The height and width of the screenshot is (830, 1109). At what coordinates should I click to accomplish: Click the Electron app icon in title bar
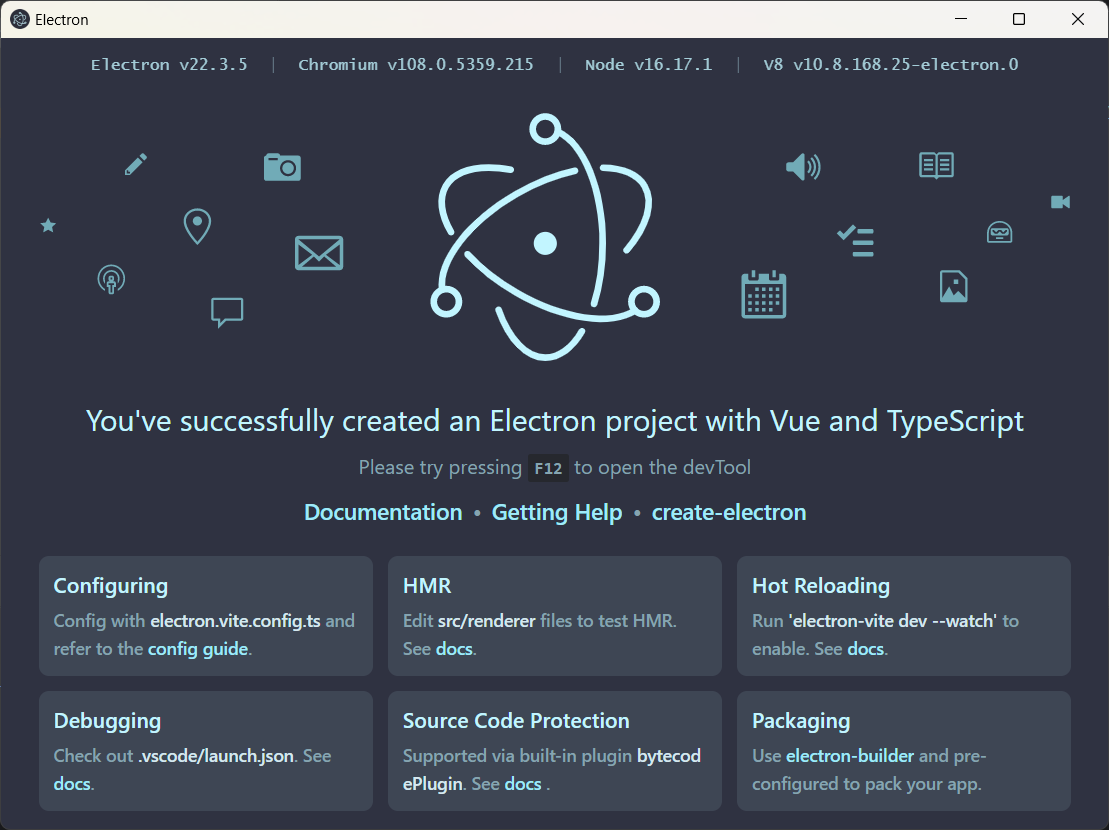click(20, 19)
